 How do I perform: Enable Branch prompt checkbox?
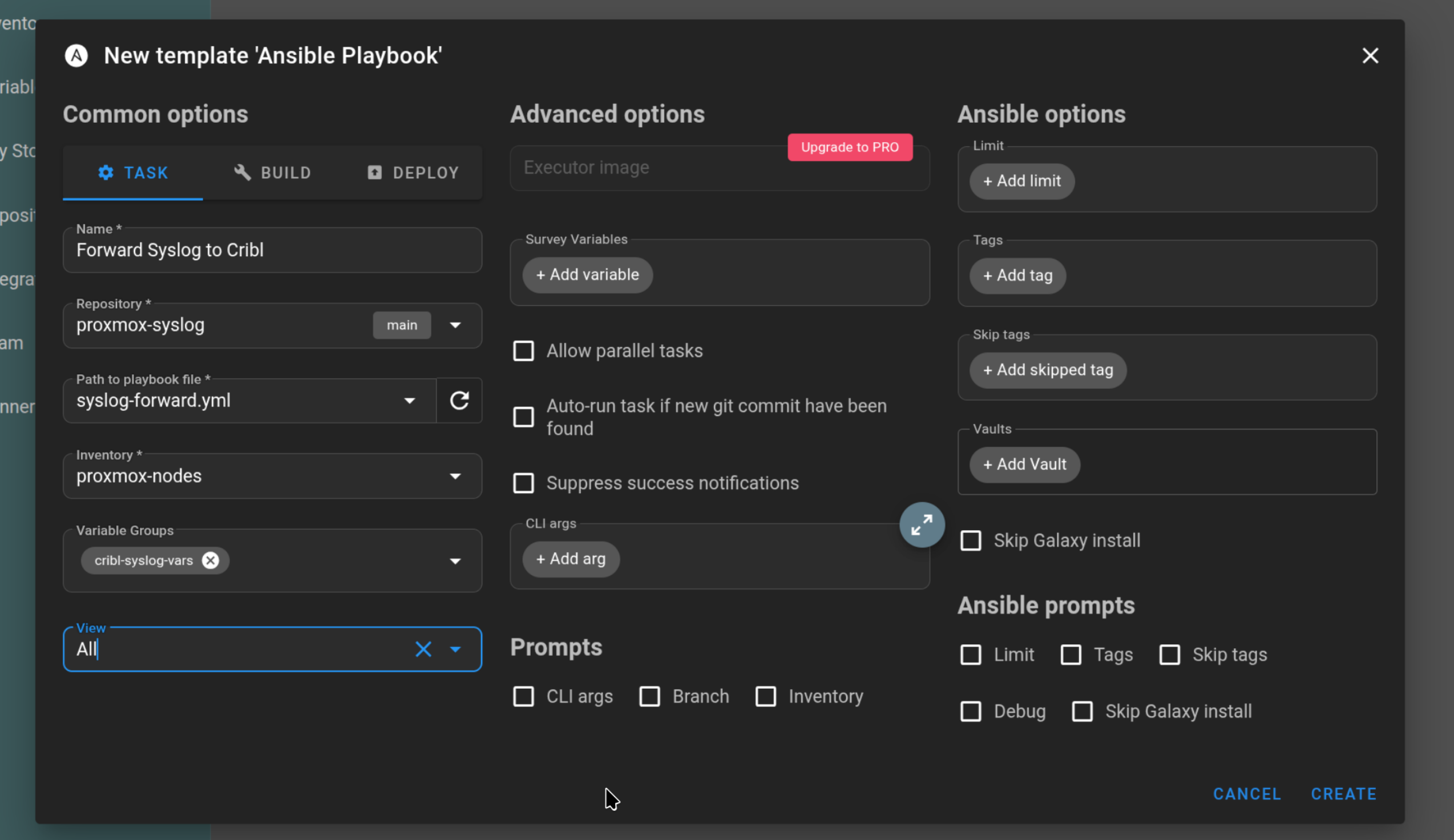(649, 696)
